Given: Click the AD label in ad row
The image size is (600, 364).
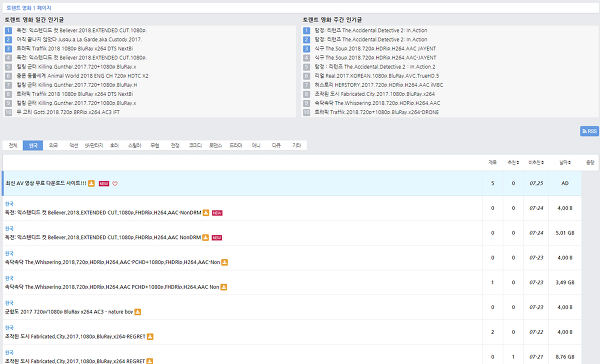Looking at the screenshot, I should [565, 183].
